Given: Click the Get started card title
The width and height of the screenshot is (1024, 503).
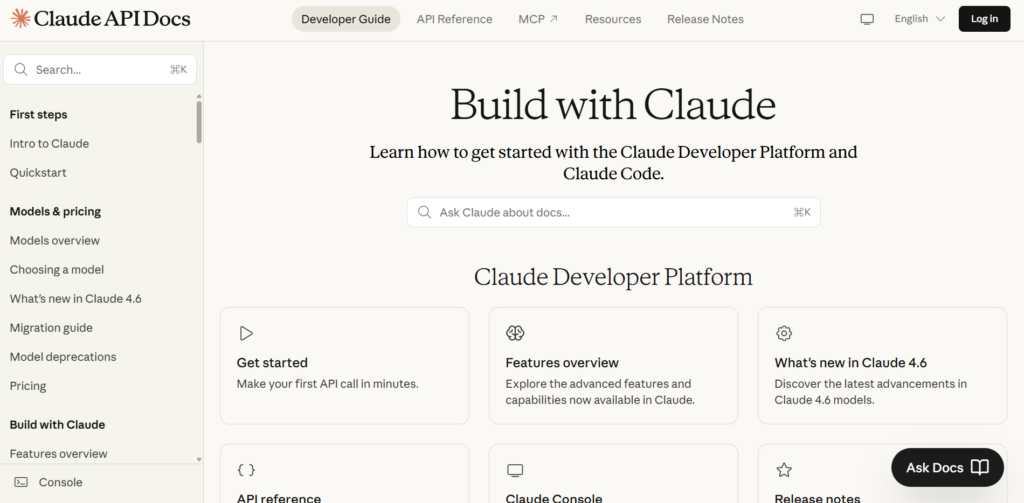Looking at the screenshot, I should [272, 363].
